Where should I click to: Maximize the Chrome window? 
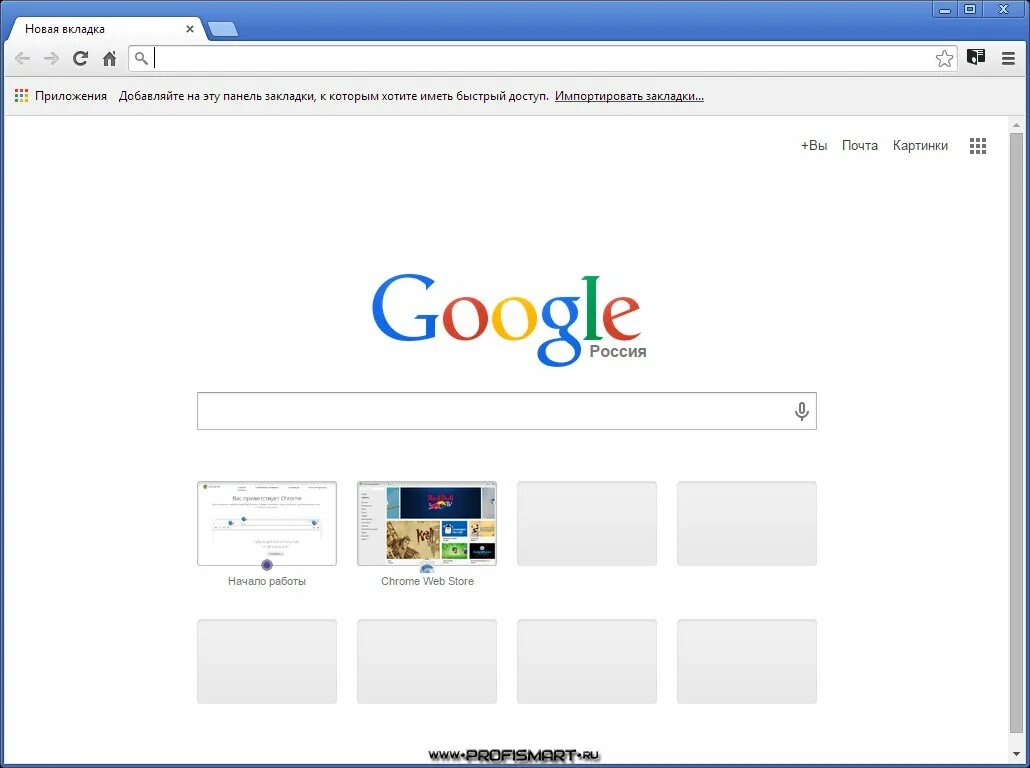(x=970, y=9)
